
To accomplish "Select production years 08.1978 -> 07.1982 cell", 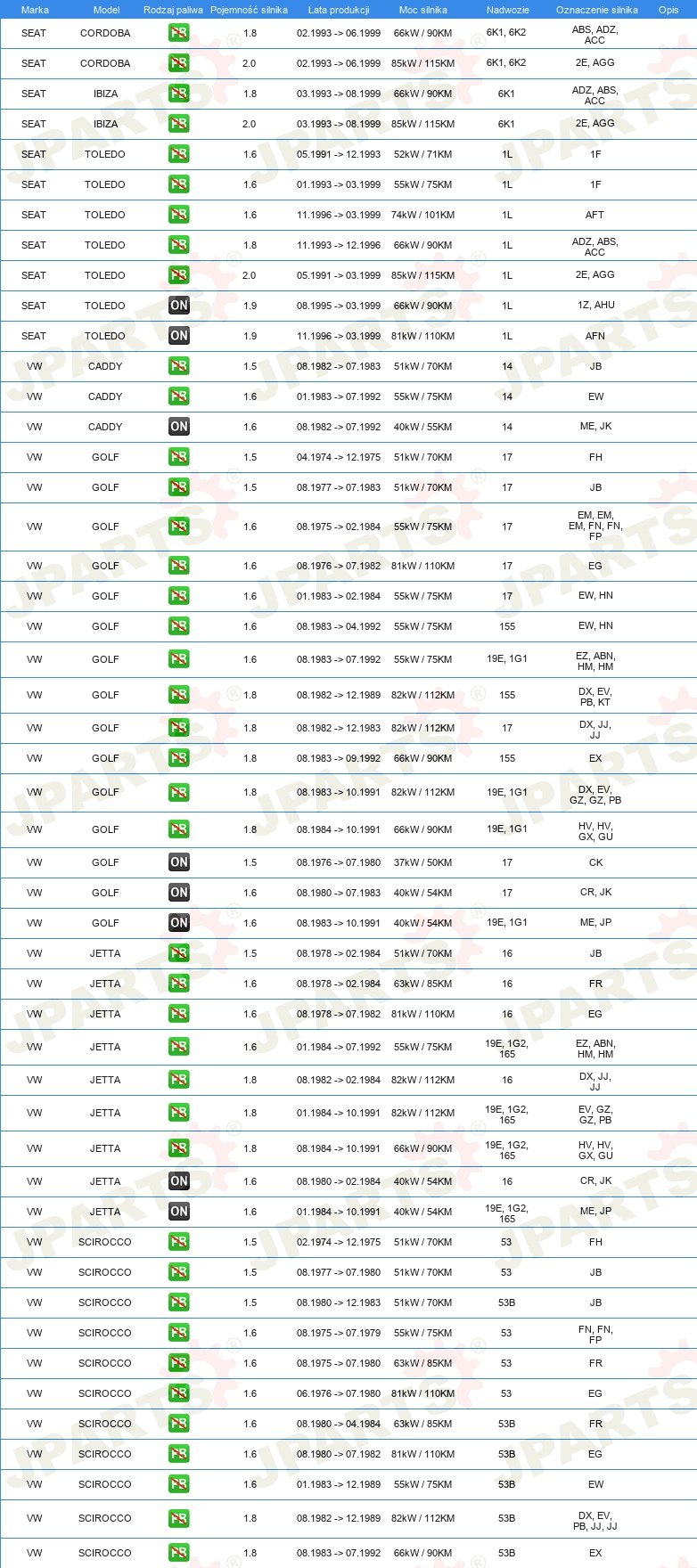I will click(x=339, y=1014).
